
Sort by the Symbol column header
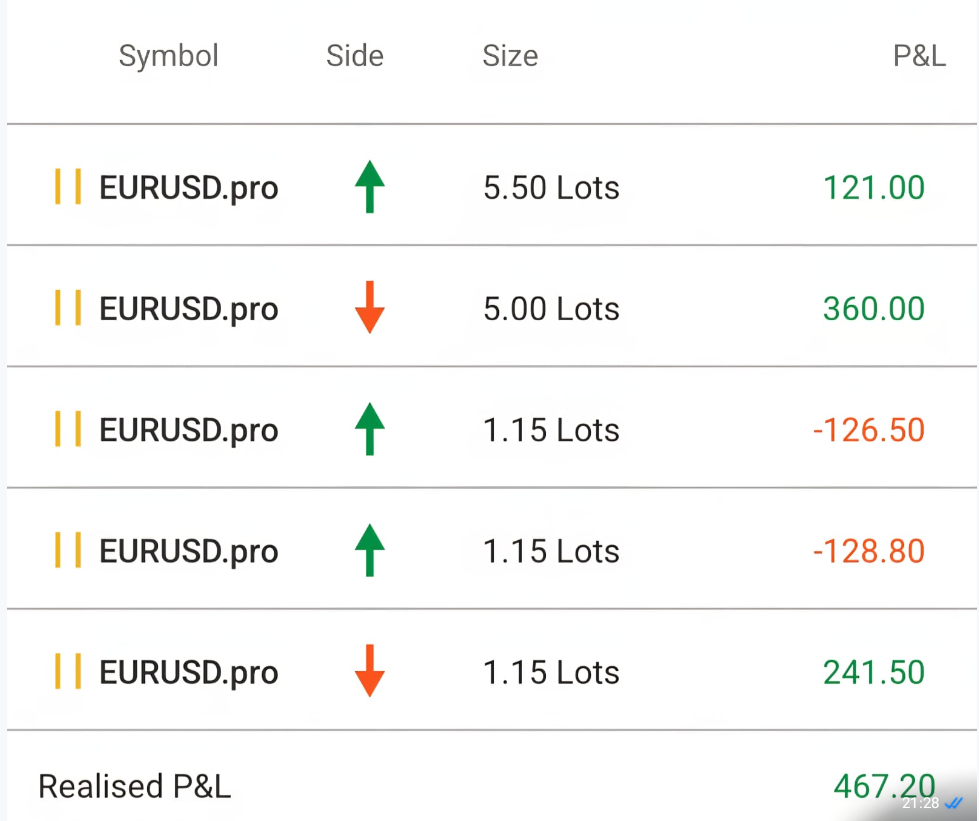tap(168, 56)
